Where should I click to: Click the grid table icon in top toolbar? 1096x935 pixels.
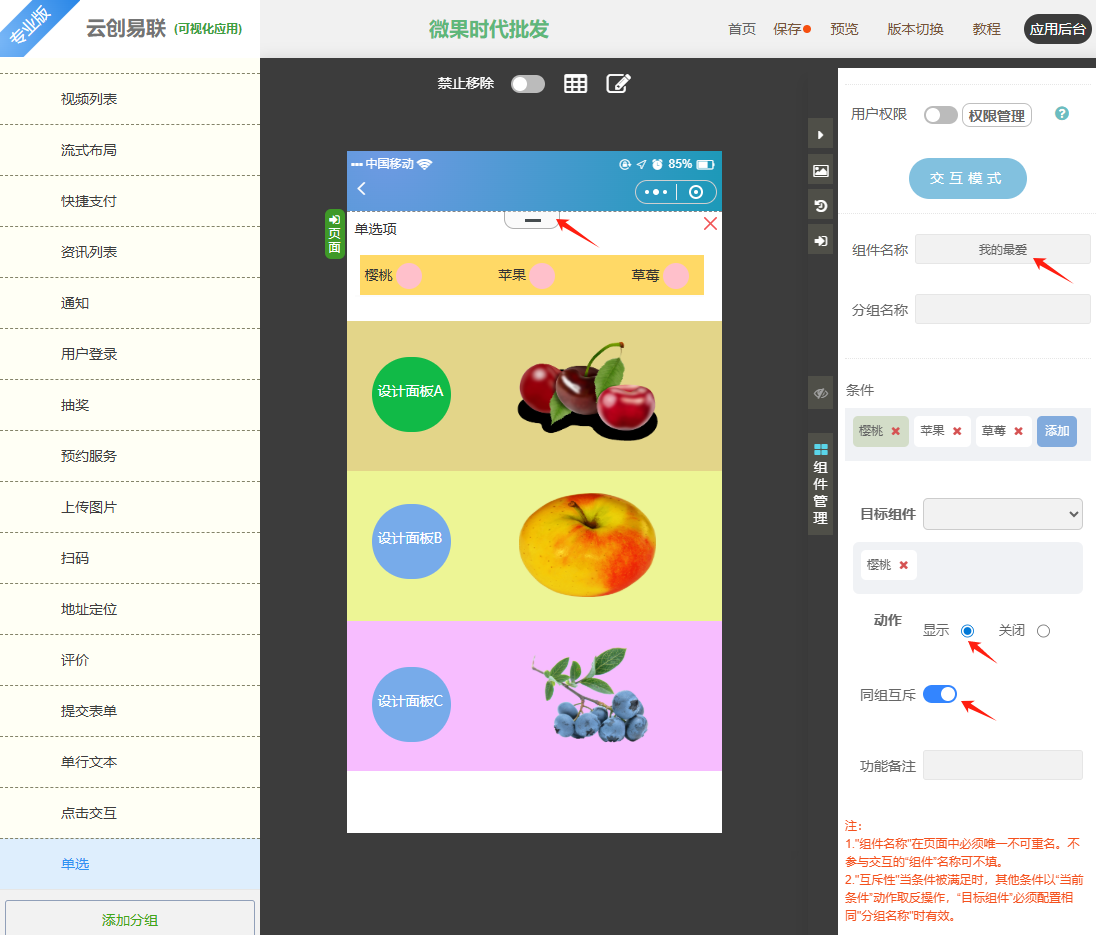(575, 84)
